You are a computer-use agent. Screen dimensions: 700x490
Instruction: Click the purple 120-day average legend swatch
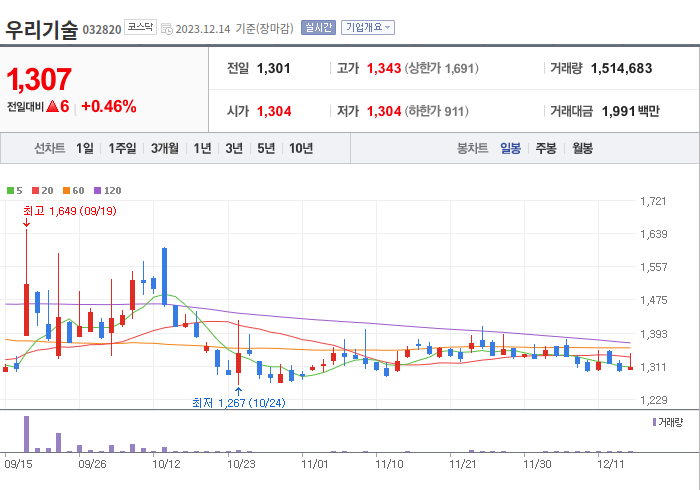98,191
